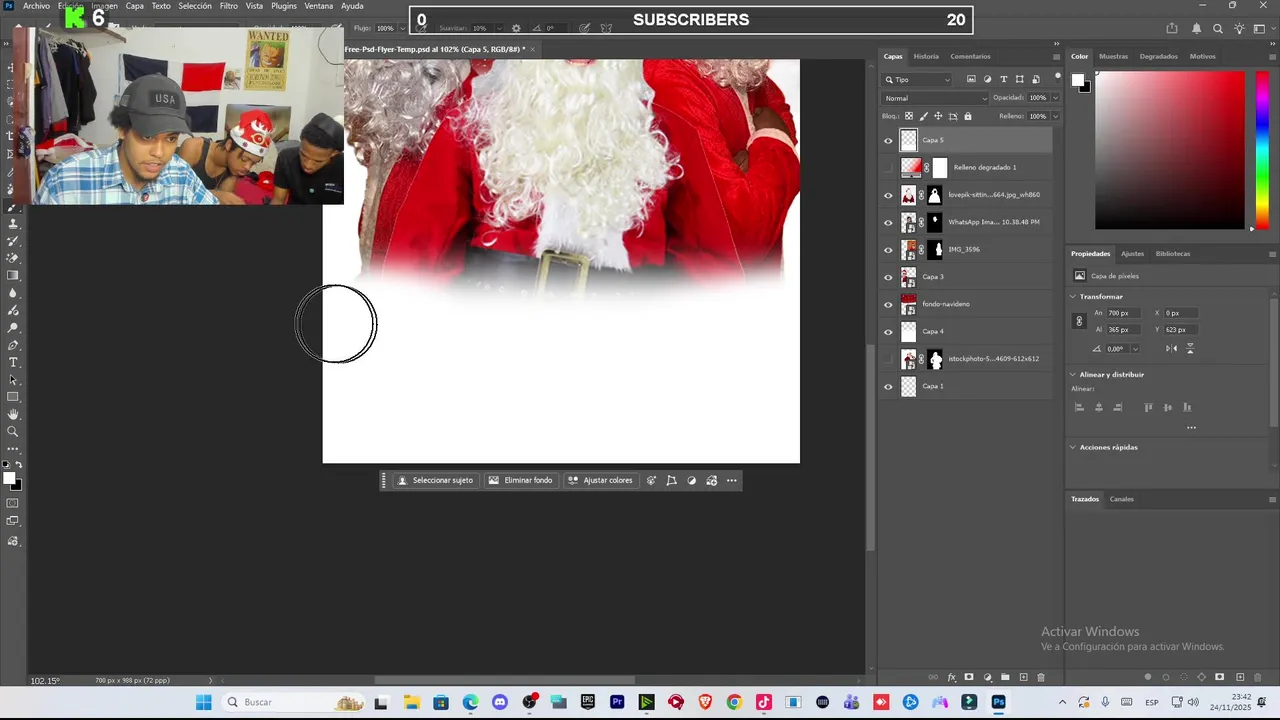Filter layers by pixel image icon

pos(971,79)
